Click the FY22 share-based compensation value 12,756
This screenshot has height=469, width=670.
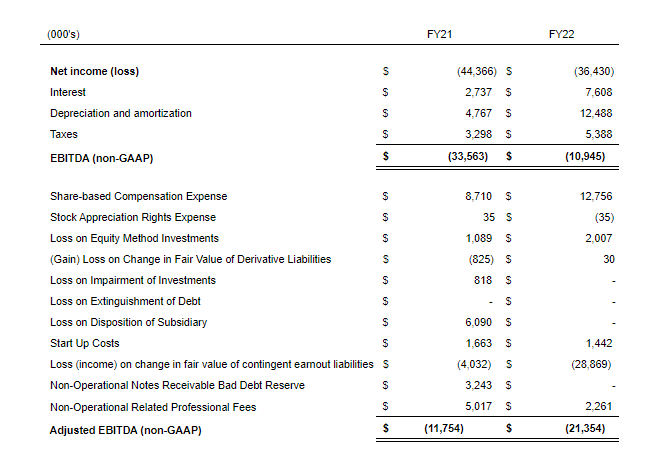click(x=595, y=196)
